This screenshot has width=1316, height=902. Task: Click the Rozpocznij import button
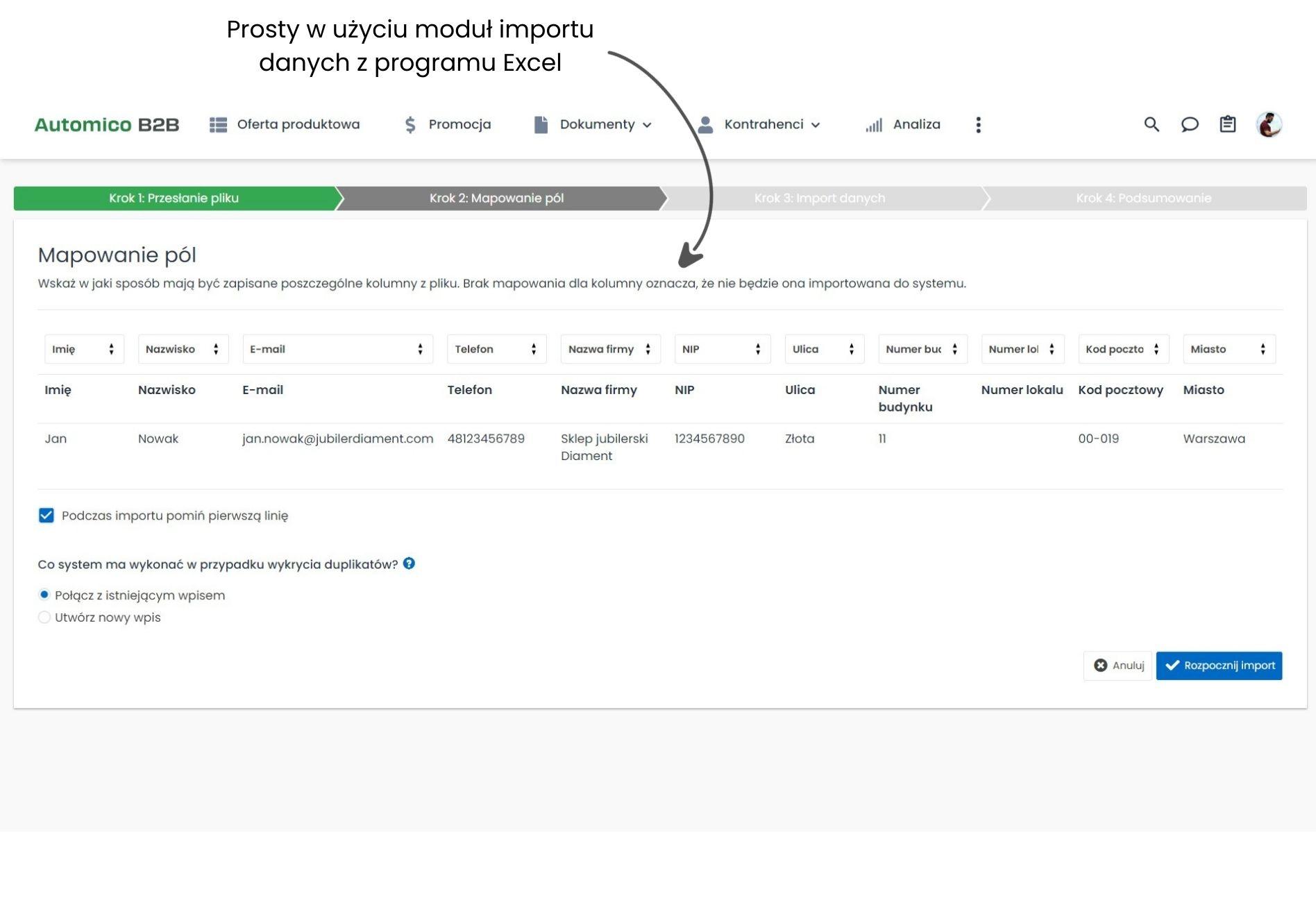pos(1219,665)
